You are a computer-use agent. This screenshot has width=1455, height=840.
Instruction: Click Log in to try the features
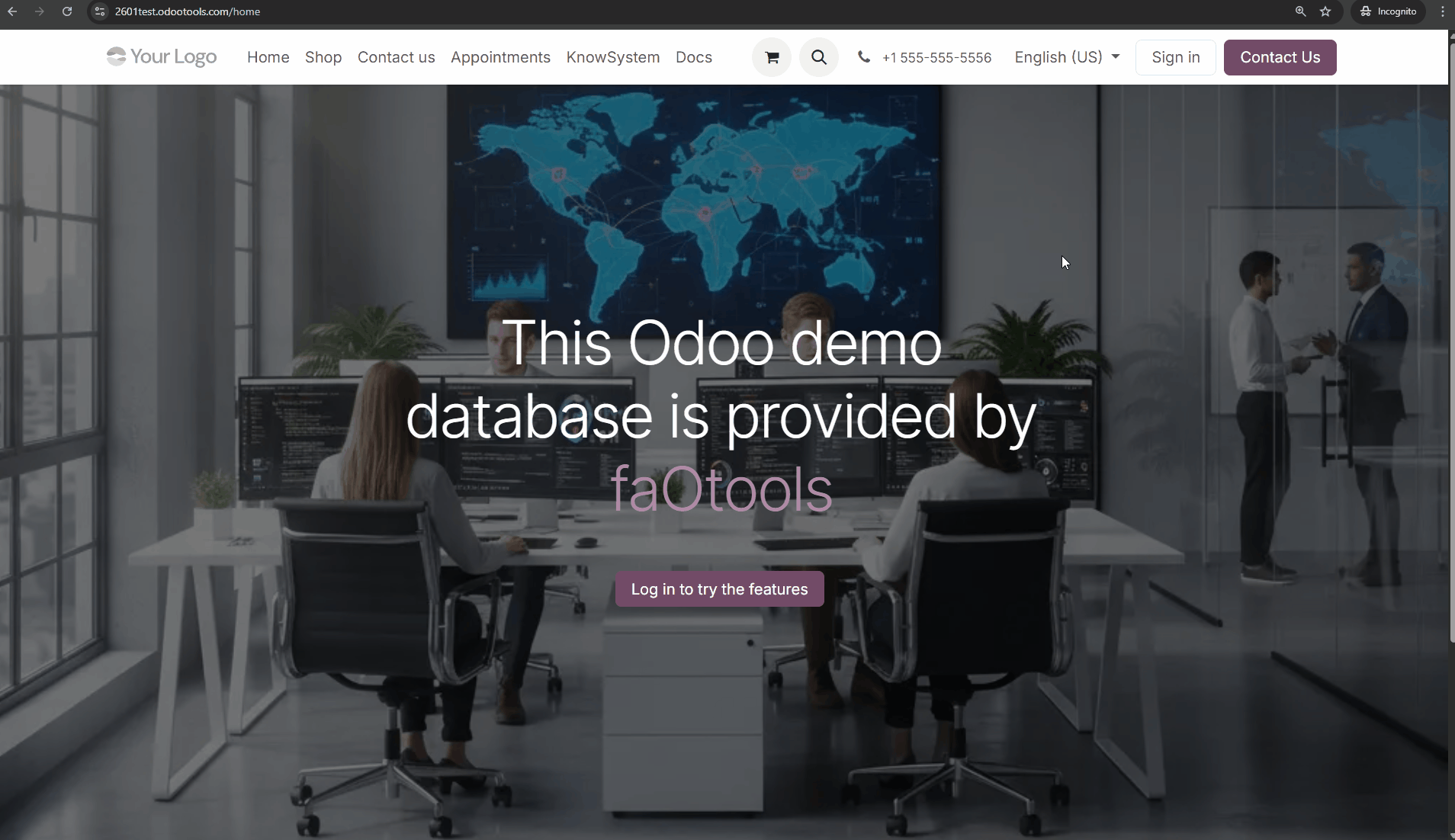click(719, 589)
